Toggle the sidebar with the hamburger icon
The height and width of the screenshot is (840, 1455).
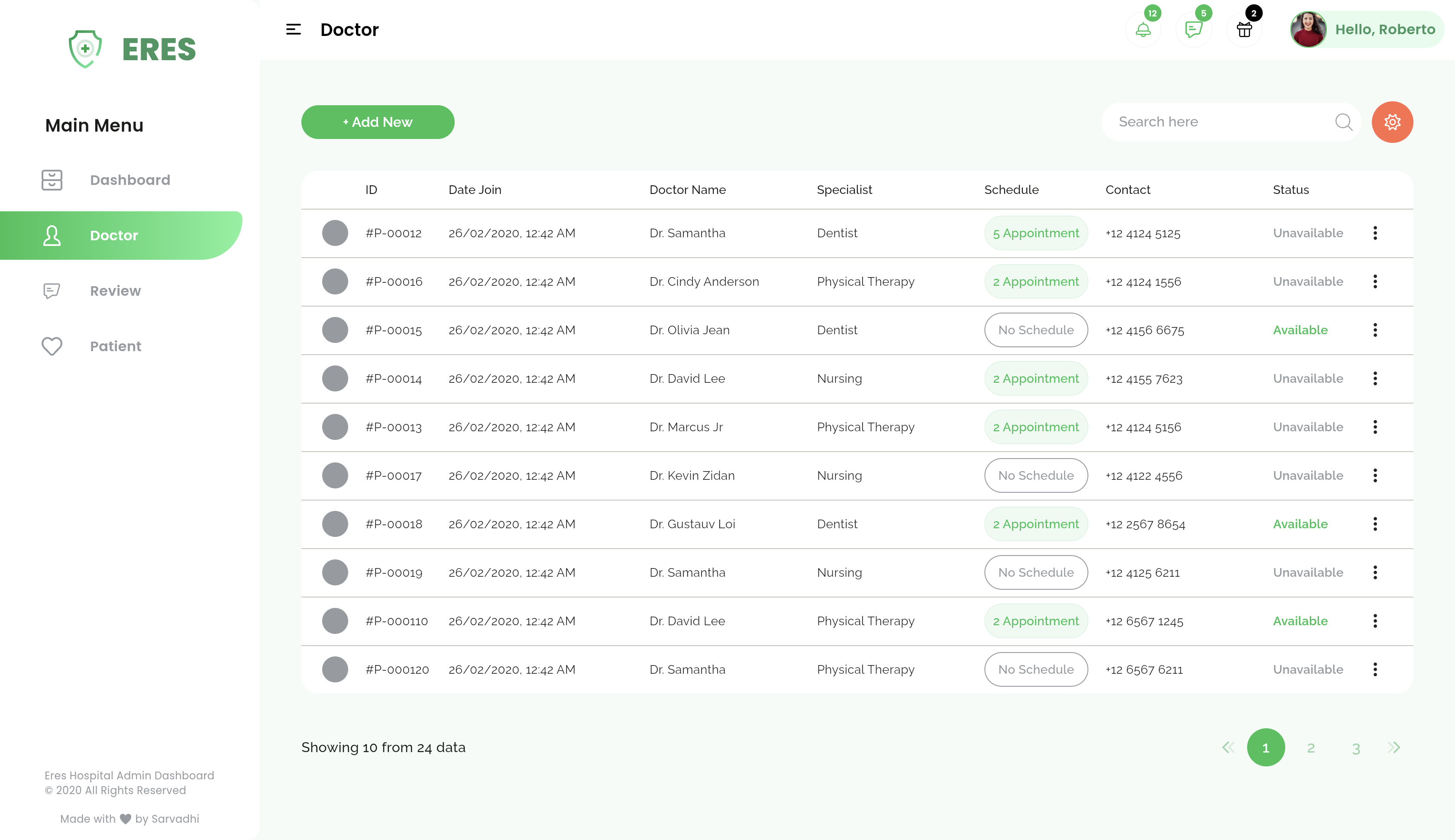[293, 29]
